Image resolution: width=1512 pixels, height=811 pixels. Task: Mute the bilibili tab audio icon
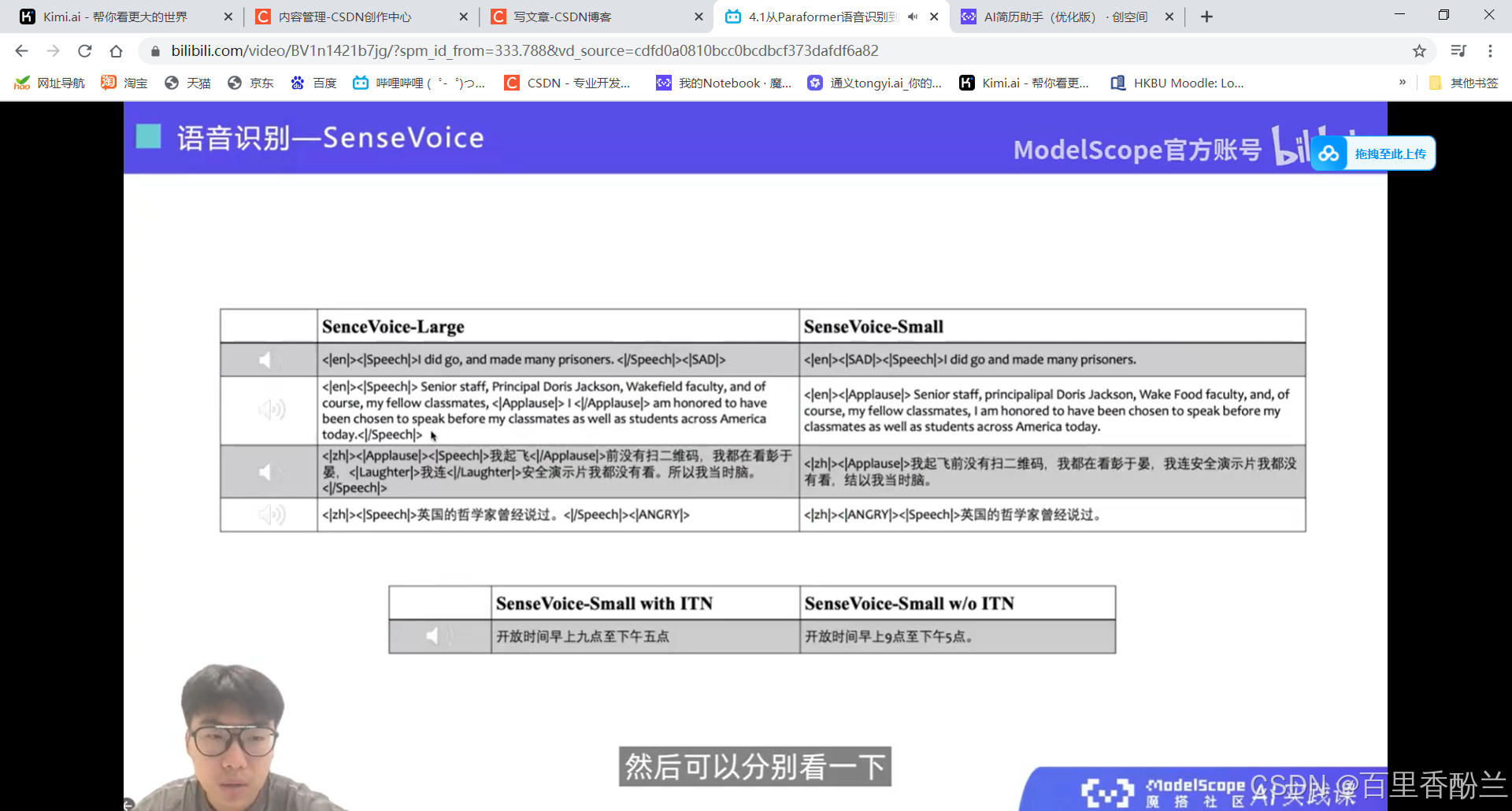click(913, 17)
